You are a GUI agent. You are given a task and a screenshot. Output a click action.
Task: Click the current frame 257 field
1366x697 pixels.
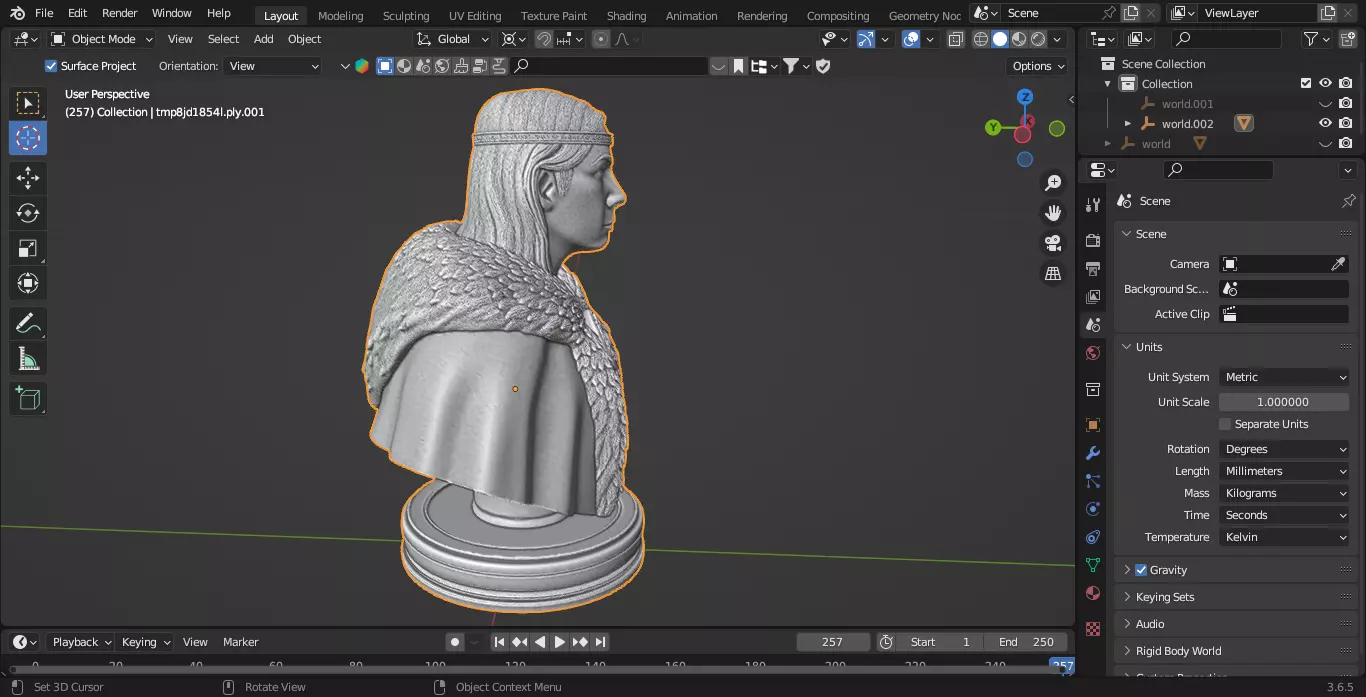(832, 642)
